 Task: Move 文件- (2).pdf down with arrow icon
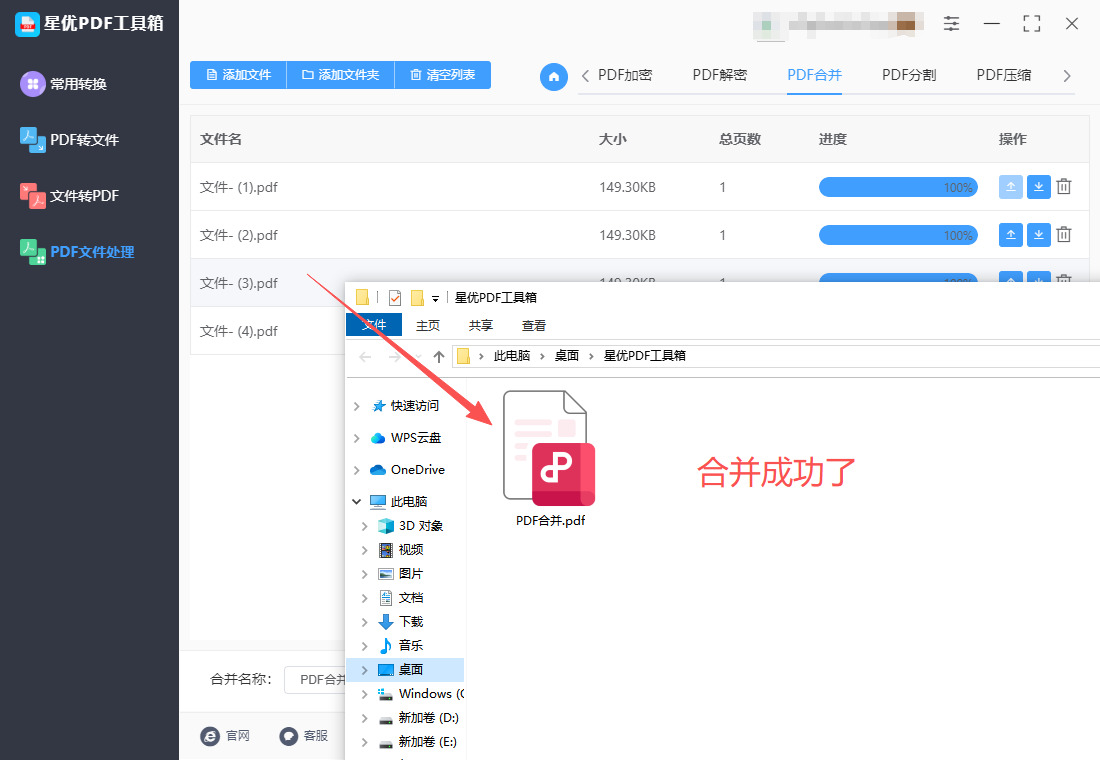click(1039, 234)
